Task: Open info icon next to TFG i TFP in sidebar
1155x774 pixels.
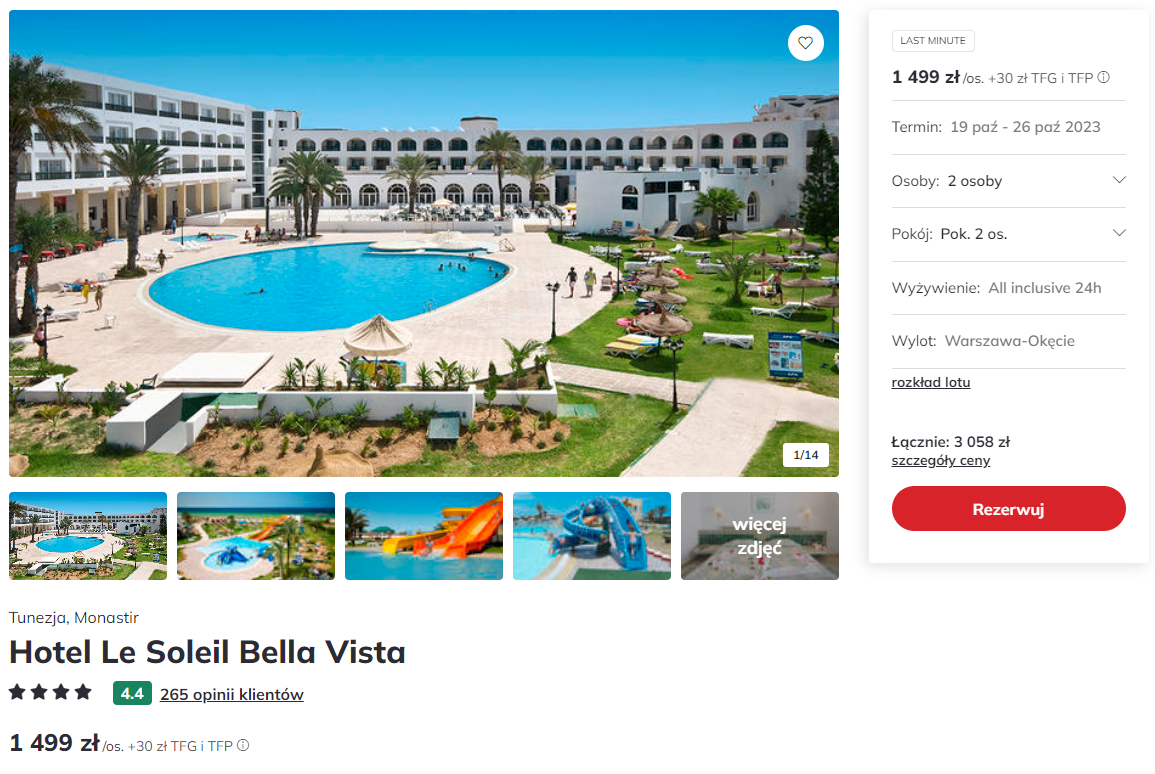Action: pyautogui.click(x=1103, y=77)
